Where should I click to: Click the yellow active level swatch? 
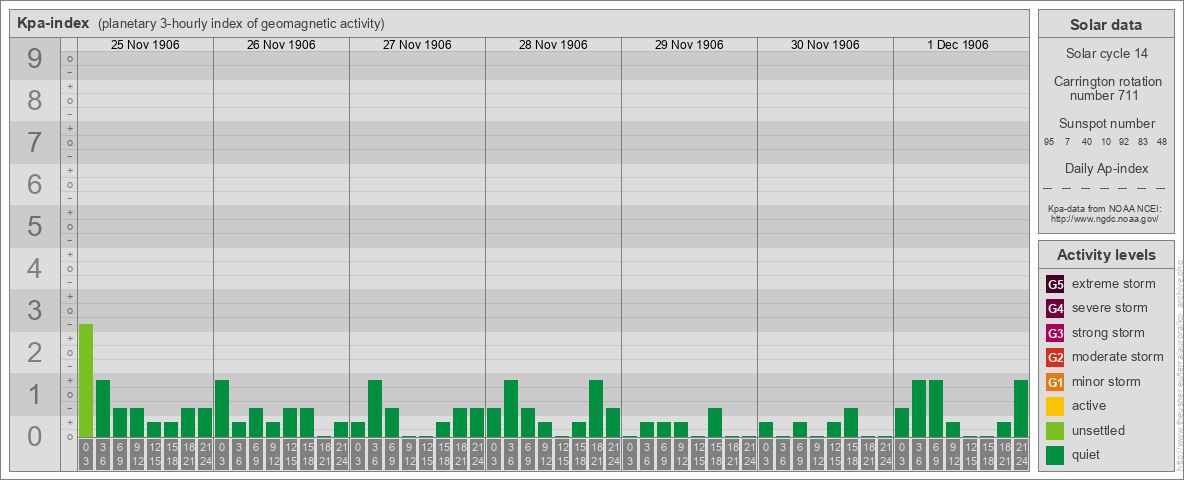tap(1055, 406)
